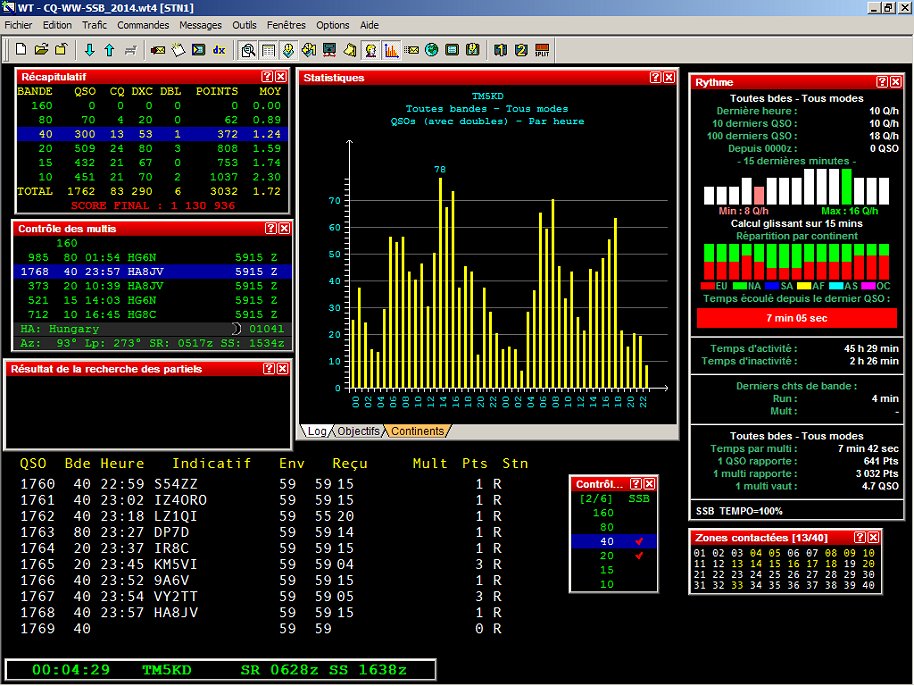Click the red time-since-last-QSO bar
The width and height of the screenshot is (914, 686).
coord(797,318)
